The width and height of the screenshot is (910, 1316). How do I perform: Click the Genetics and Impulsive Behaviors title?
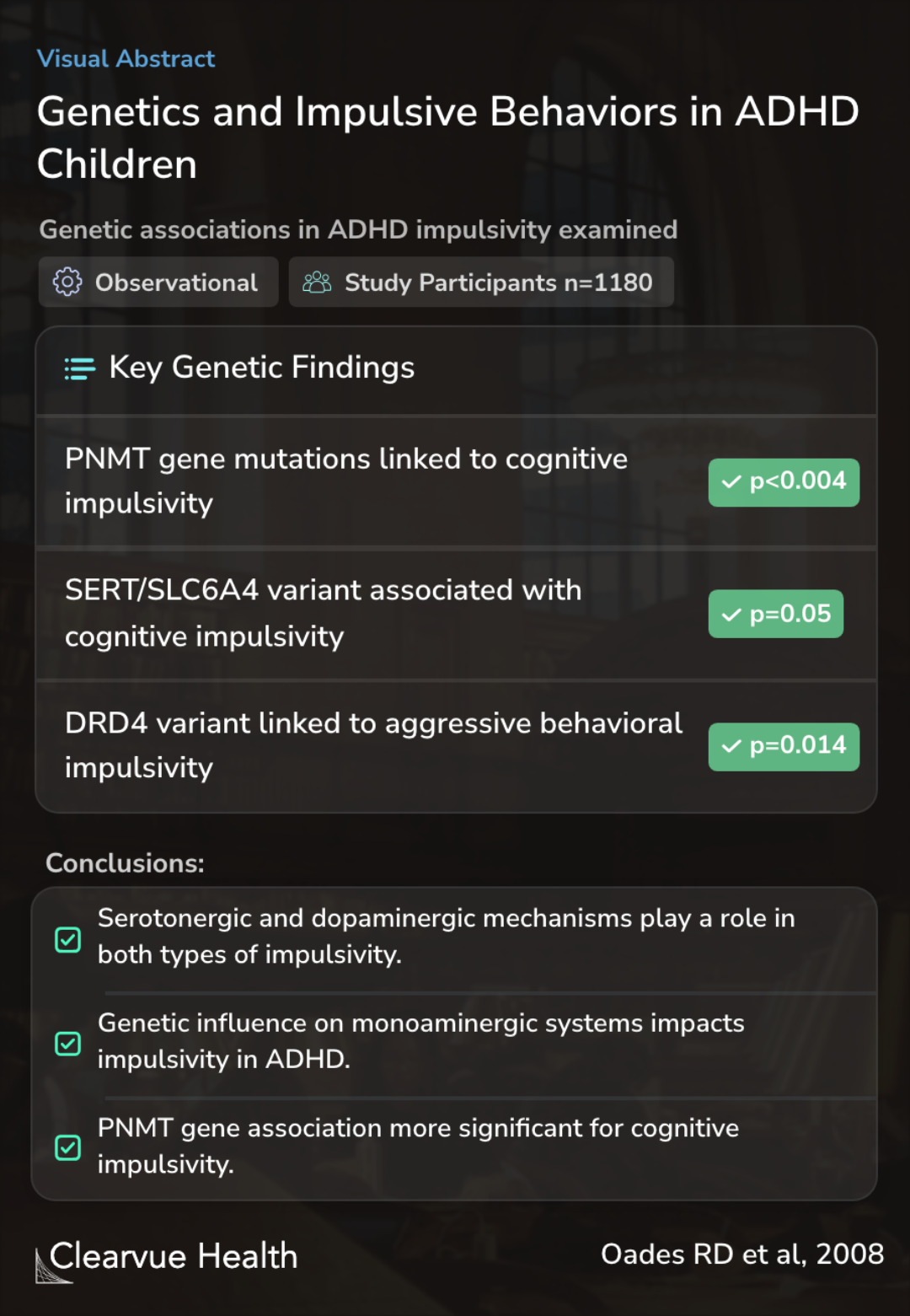click(447, 137)
